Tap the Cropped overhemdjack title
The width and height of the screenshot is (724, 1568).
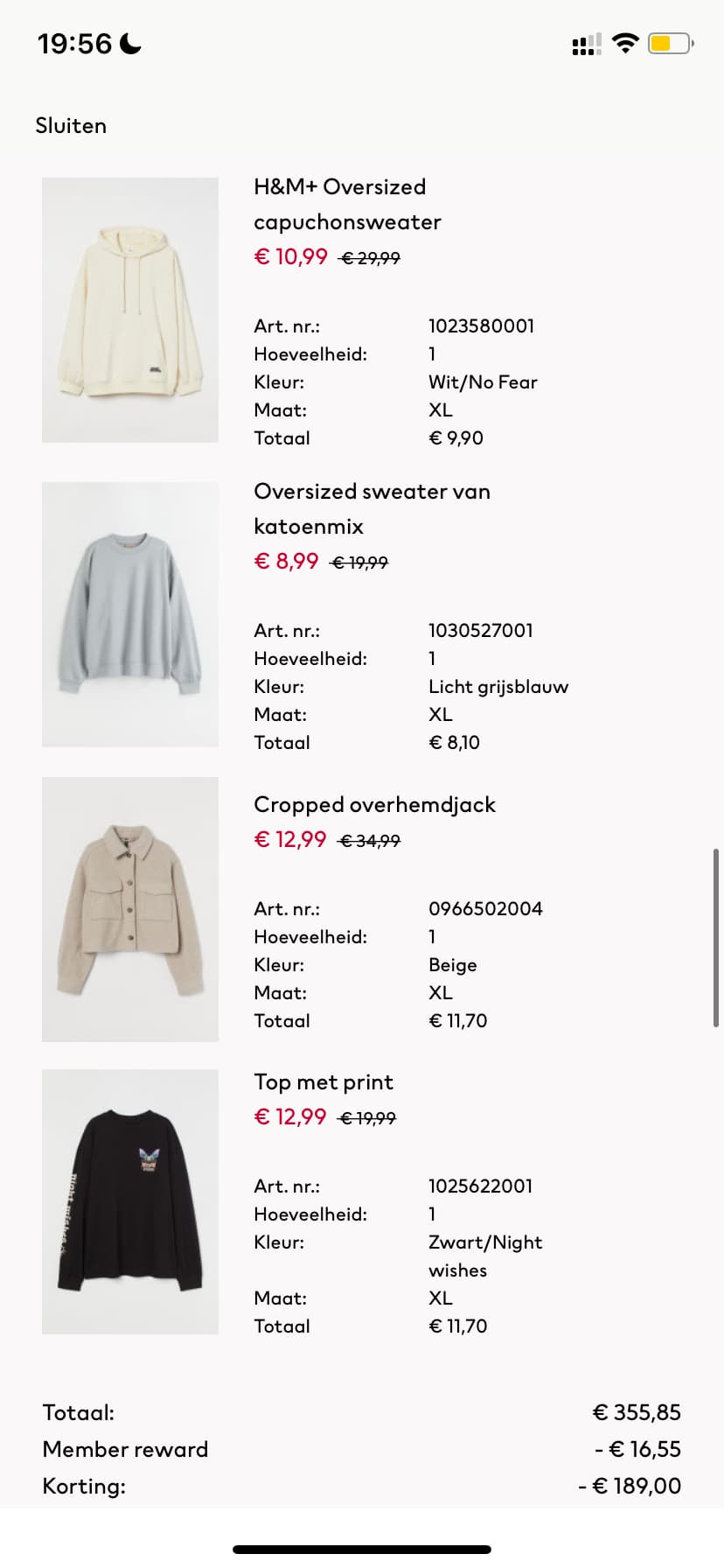pos(374,804)
